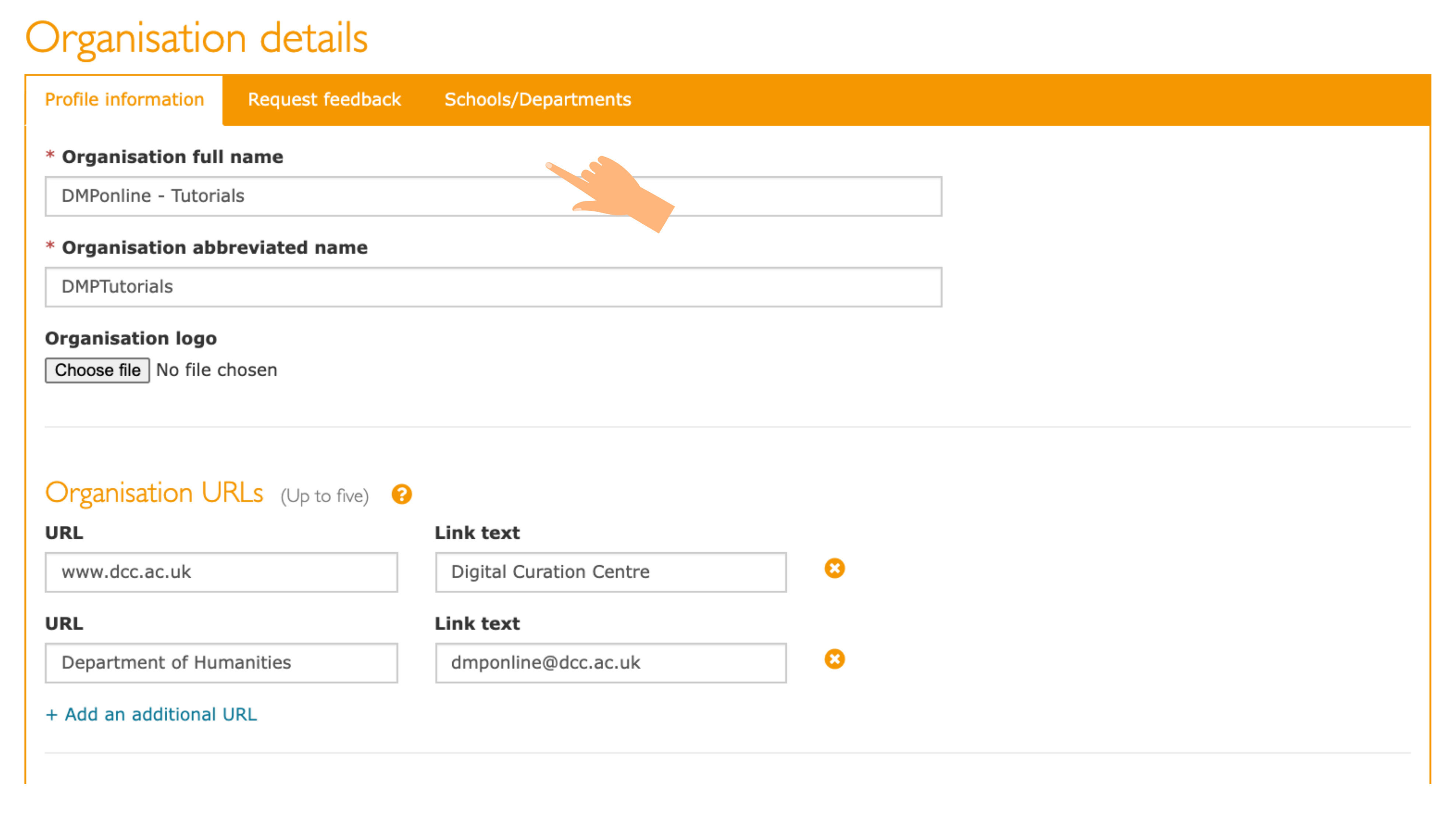Switch to the Schools/Departments tab
Viewport: 1456px width, 817px height.
(537, 99)
